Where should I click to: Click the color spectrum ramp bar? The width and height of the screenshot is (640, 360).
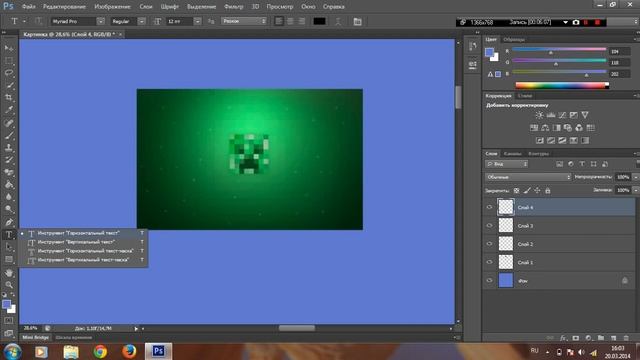(x=562, y=85)
